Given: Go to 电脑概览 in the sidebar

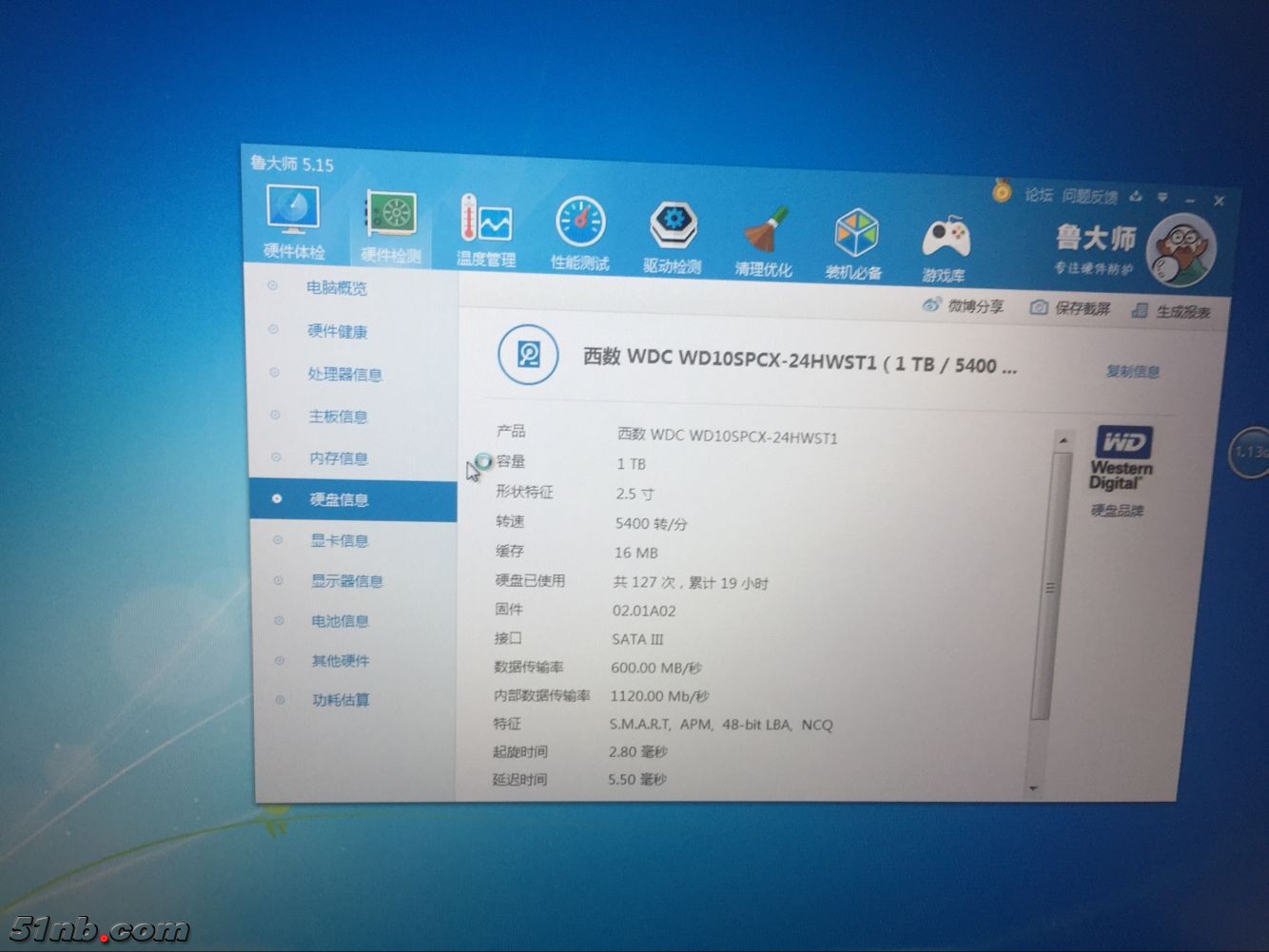Looking at the screenshot, I should (x=336, y=287).
